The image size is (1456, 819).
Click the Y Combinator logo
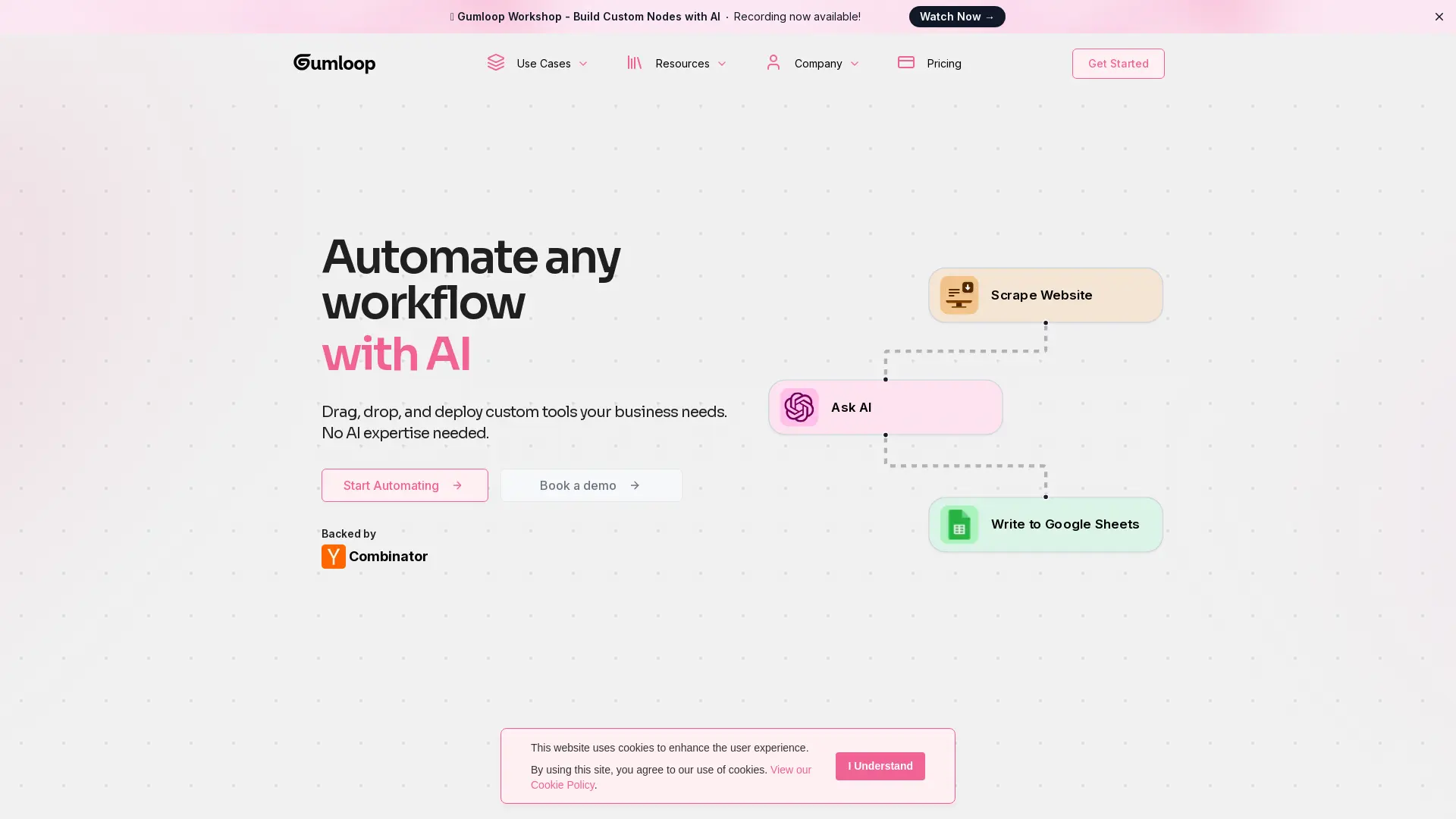[333, 556]
